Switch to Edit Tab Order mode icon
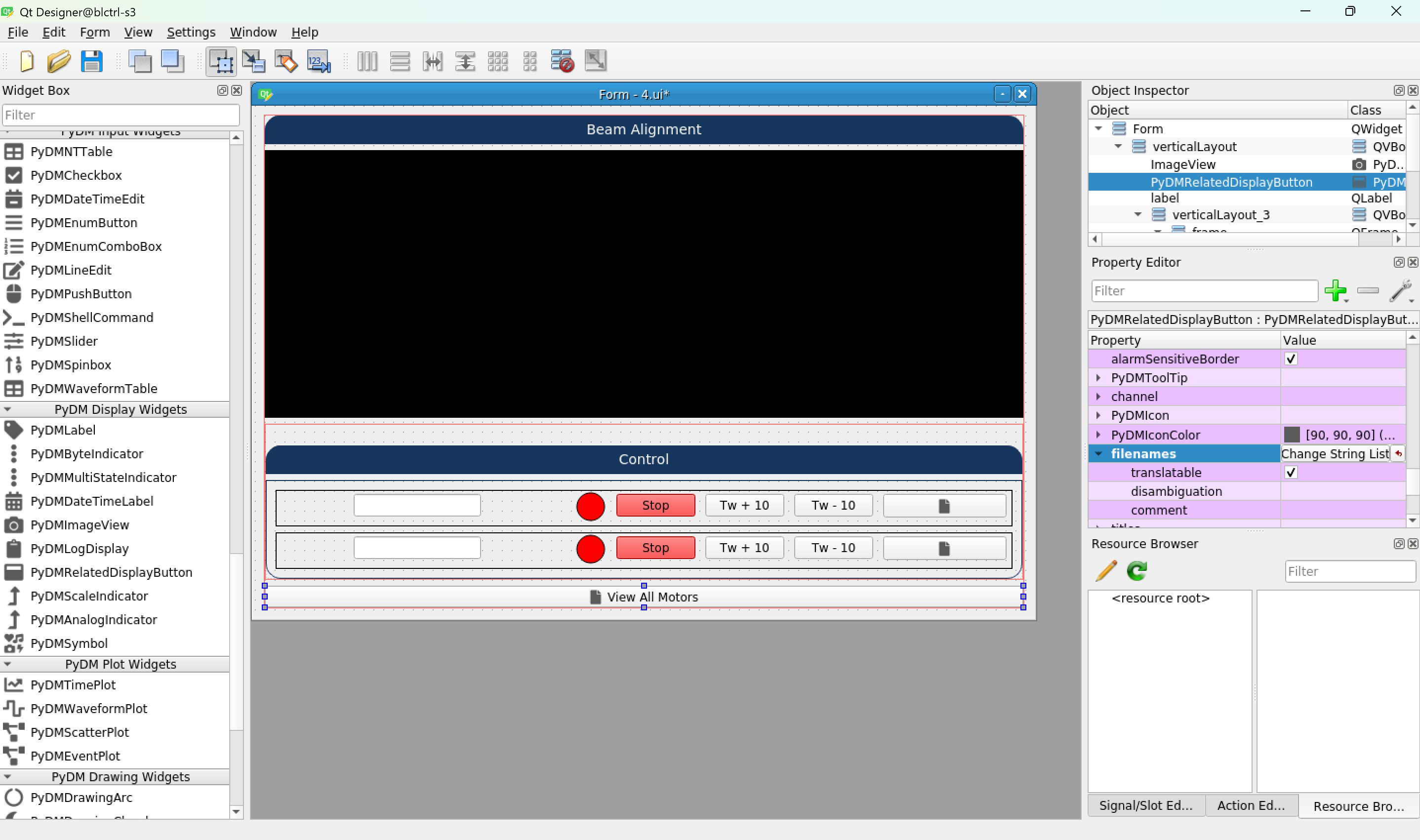The width and height of the screenshot is (1420, 840). (319, 61)
